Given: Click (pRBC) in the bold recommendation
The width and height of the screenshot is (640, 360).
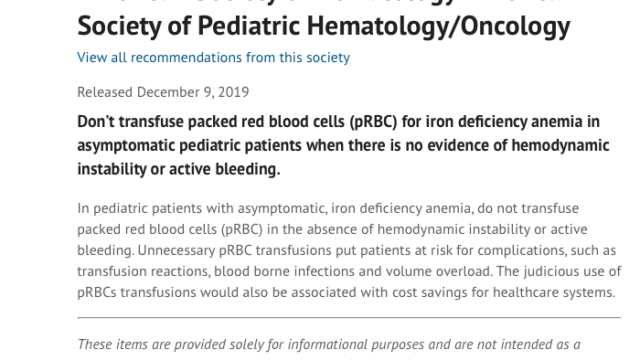Looking at the screenshot, I should (x=373, y=122).
